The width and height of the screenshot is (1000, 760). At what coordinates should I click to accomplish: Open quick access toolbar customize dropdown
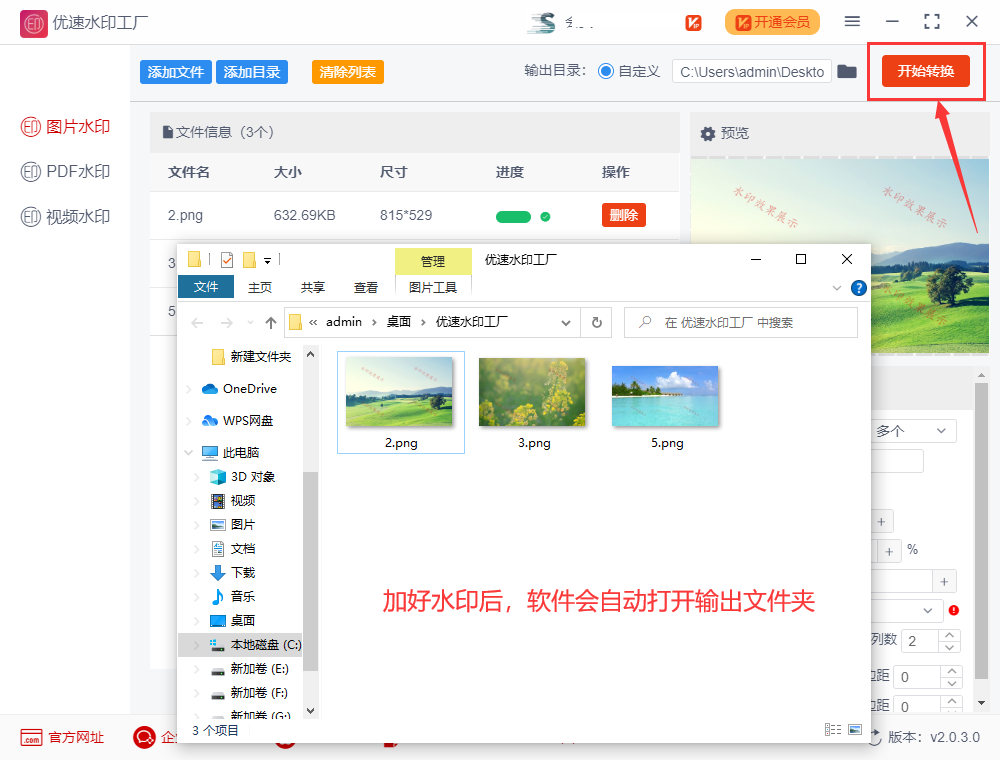pos(267,260)
